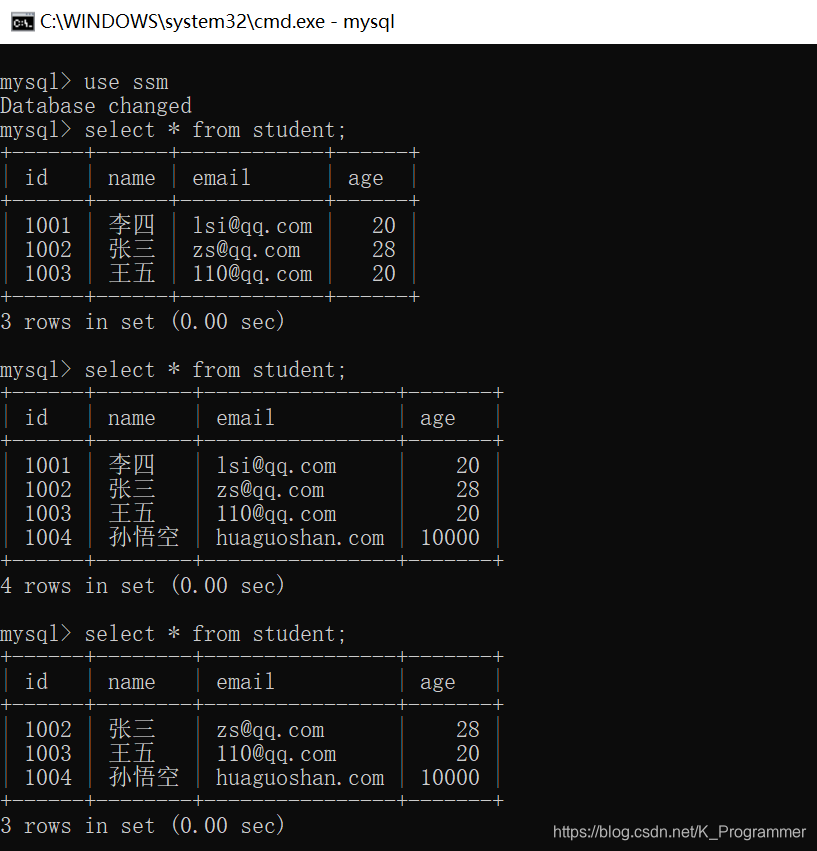Image resolution: width=817 pixels, height=851 pixels.
Task: Click the 'Database changed' message
Action: [x=96, y=106]
